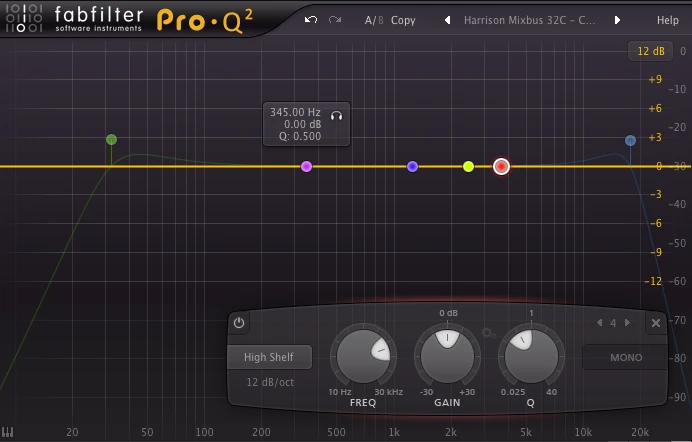Select previous preset with left arrow
692x442 pixels.
(x=447, y=20)
